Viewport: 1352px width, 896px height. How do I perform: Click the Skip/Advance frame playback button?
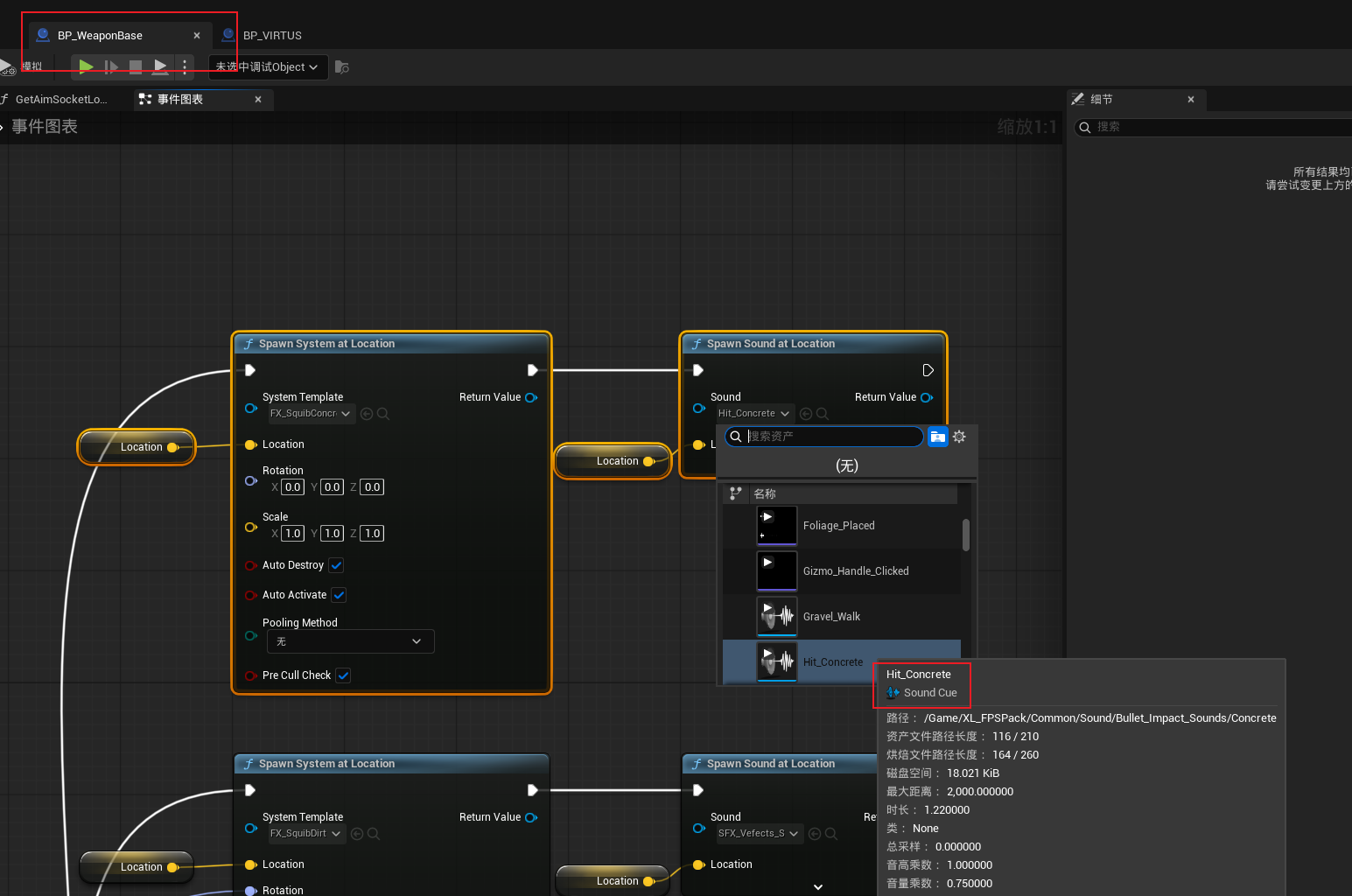point(111,66)
